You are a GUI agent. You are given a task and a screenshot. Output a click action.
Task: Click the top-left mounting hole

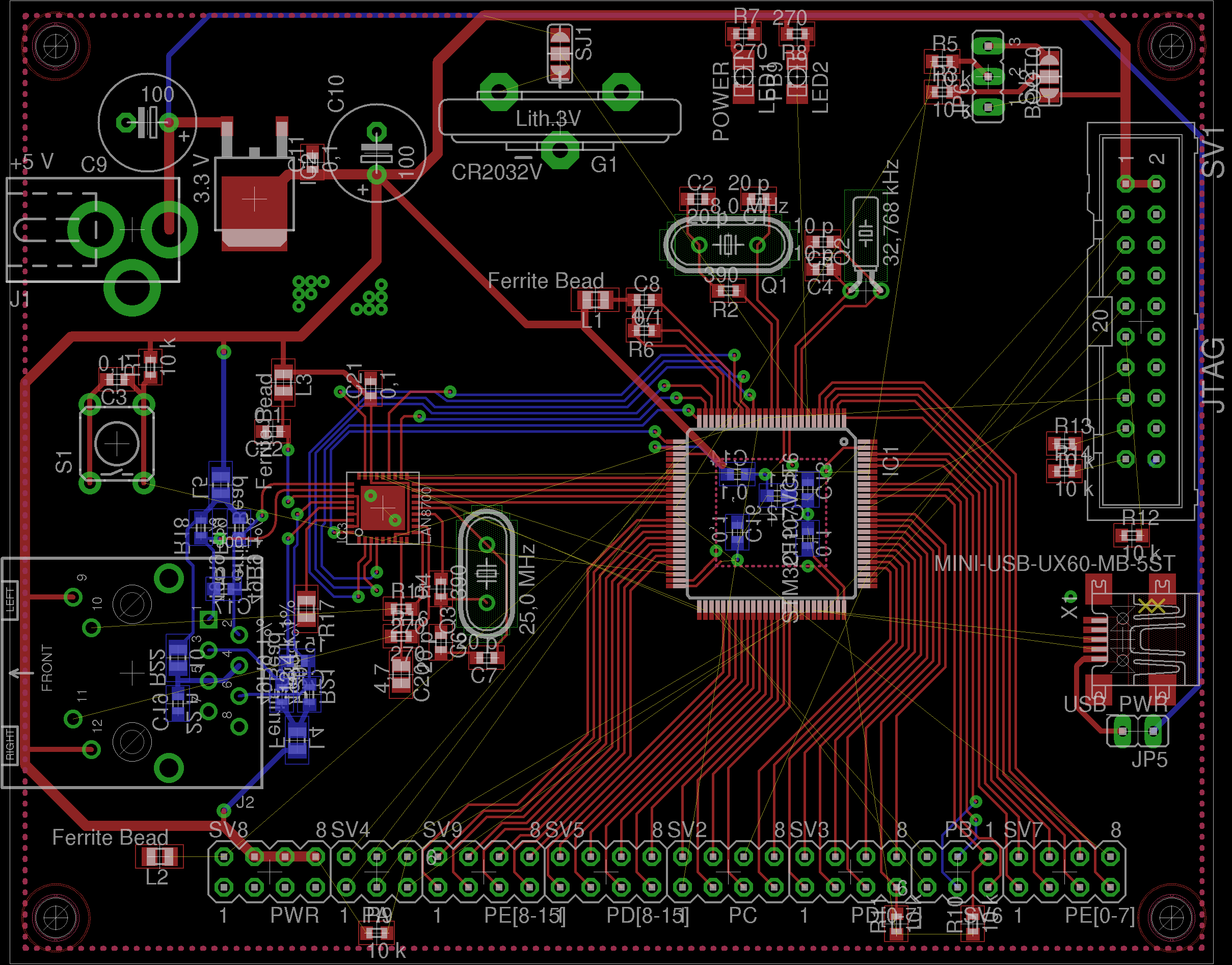[x=56, y=45]
